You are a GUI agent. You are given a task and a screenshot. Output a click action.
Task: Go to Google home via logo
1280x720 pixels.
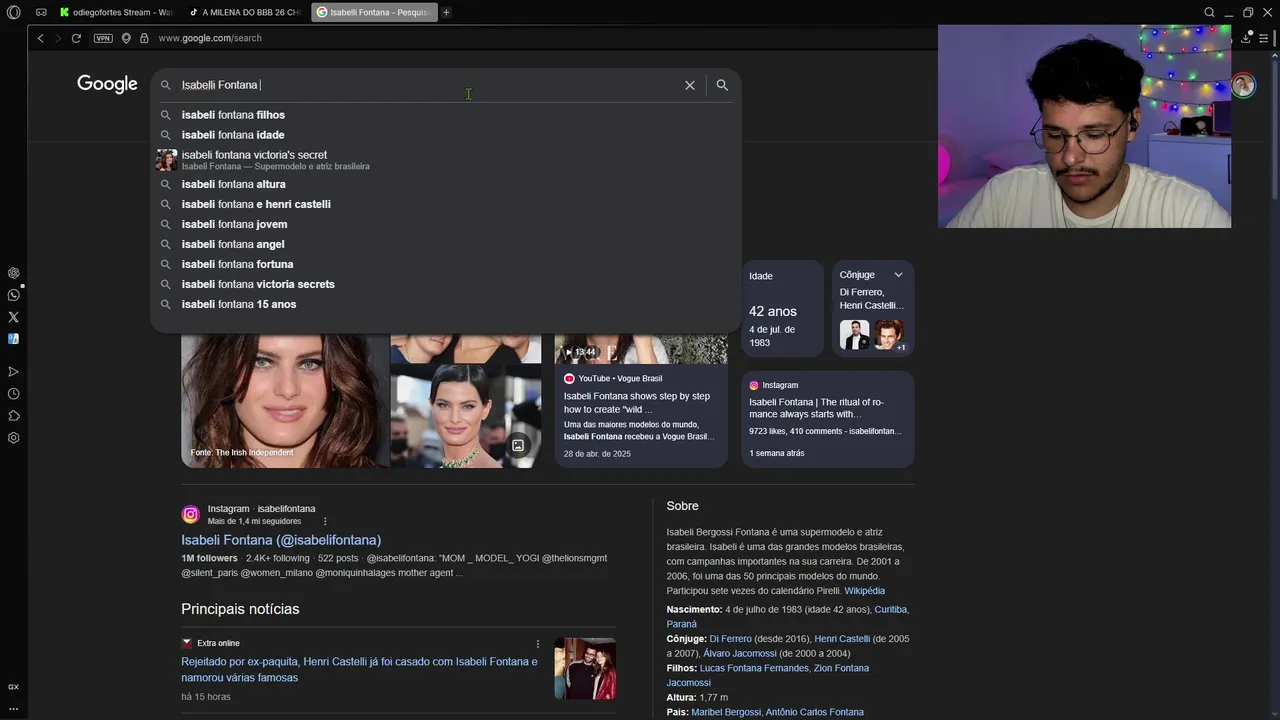[x=107, y=84]
